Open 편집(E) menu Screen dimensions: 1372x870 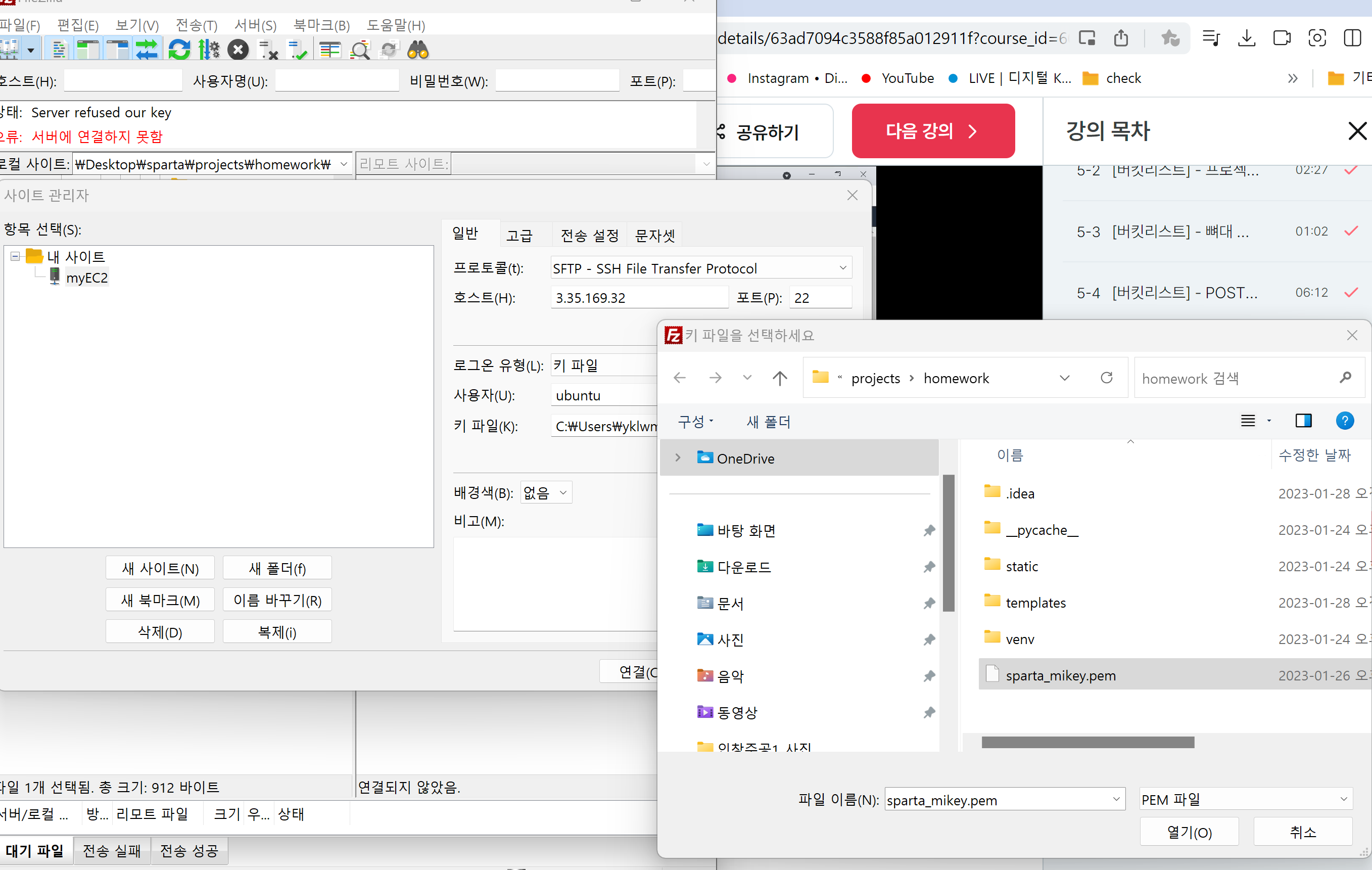pos(78,25)
